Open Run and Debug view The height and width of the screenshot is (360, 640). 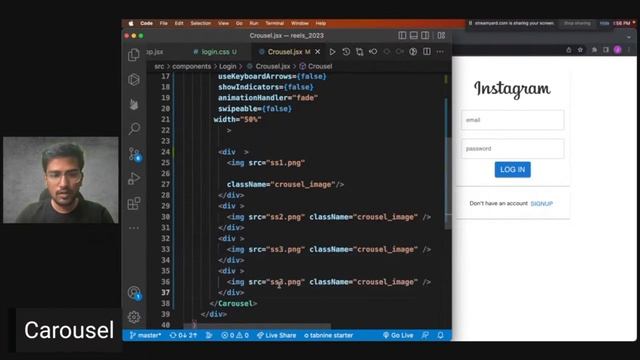coord(134,178)
